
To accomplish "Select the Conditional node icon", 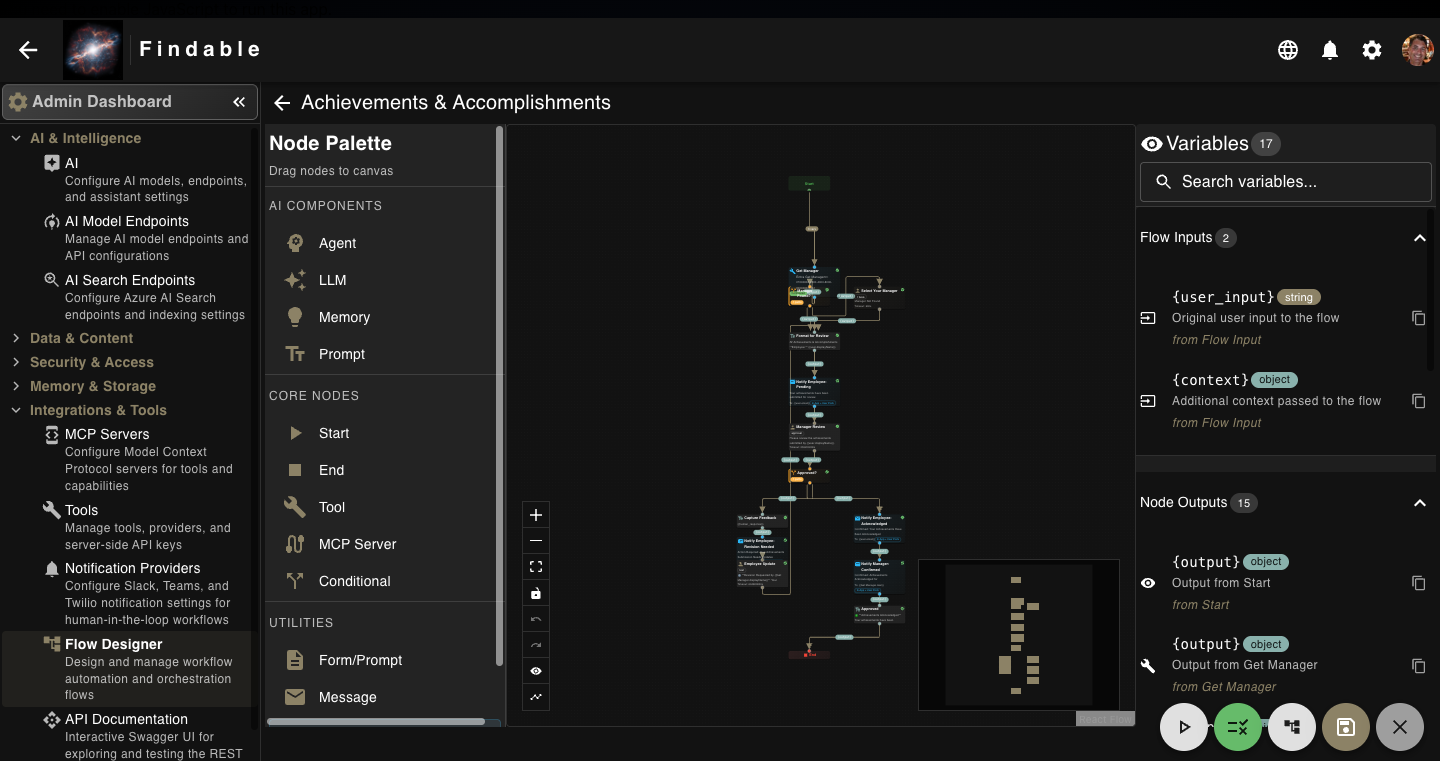I will (x=295, y=581).
